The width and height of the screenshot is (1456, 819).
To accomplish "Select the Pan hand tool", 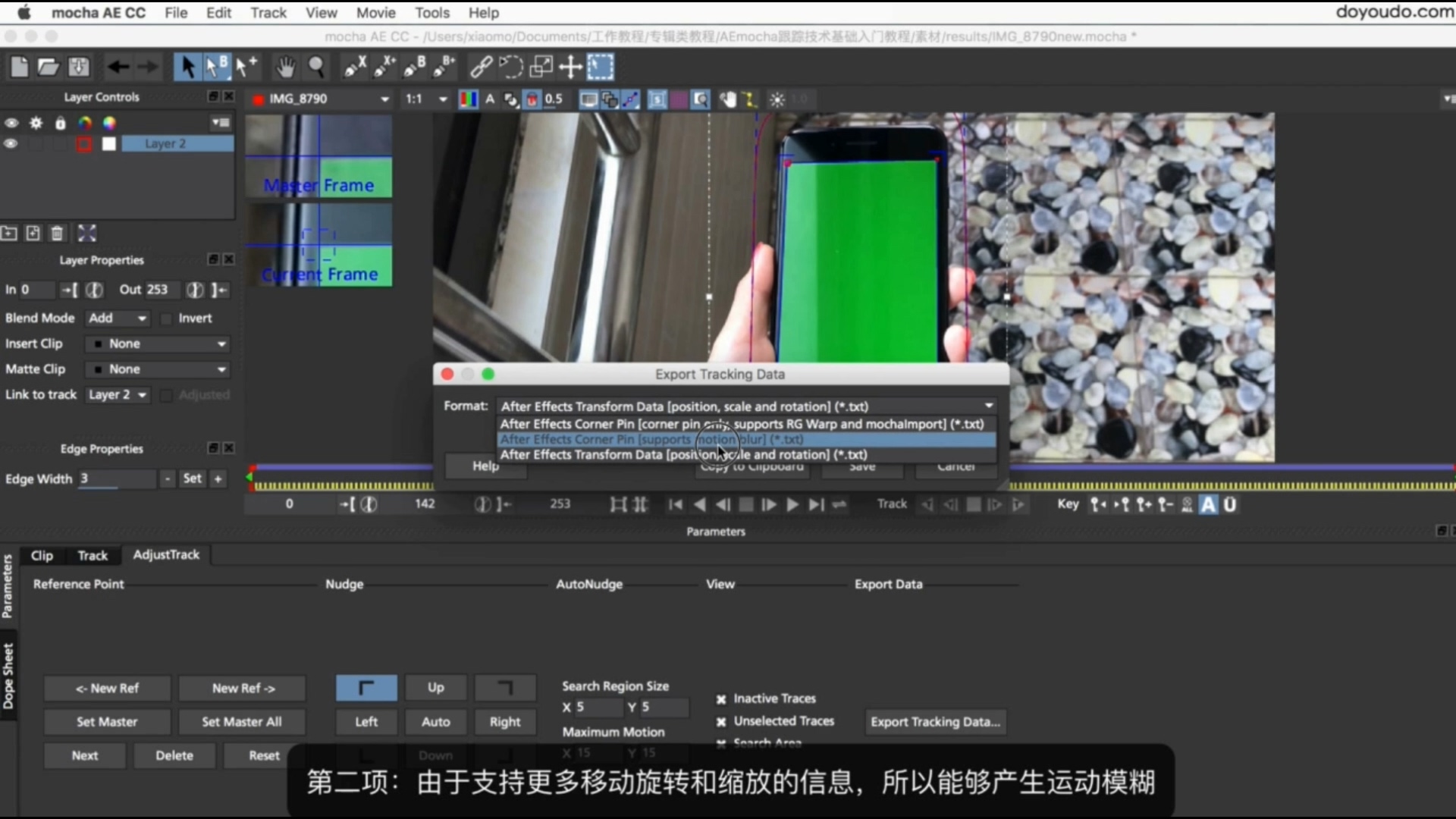I will pos(285,67).
